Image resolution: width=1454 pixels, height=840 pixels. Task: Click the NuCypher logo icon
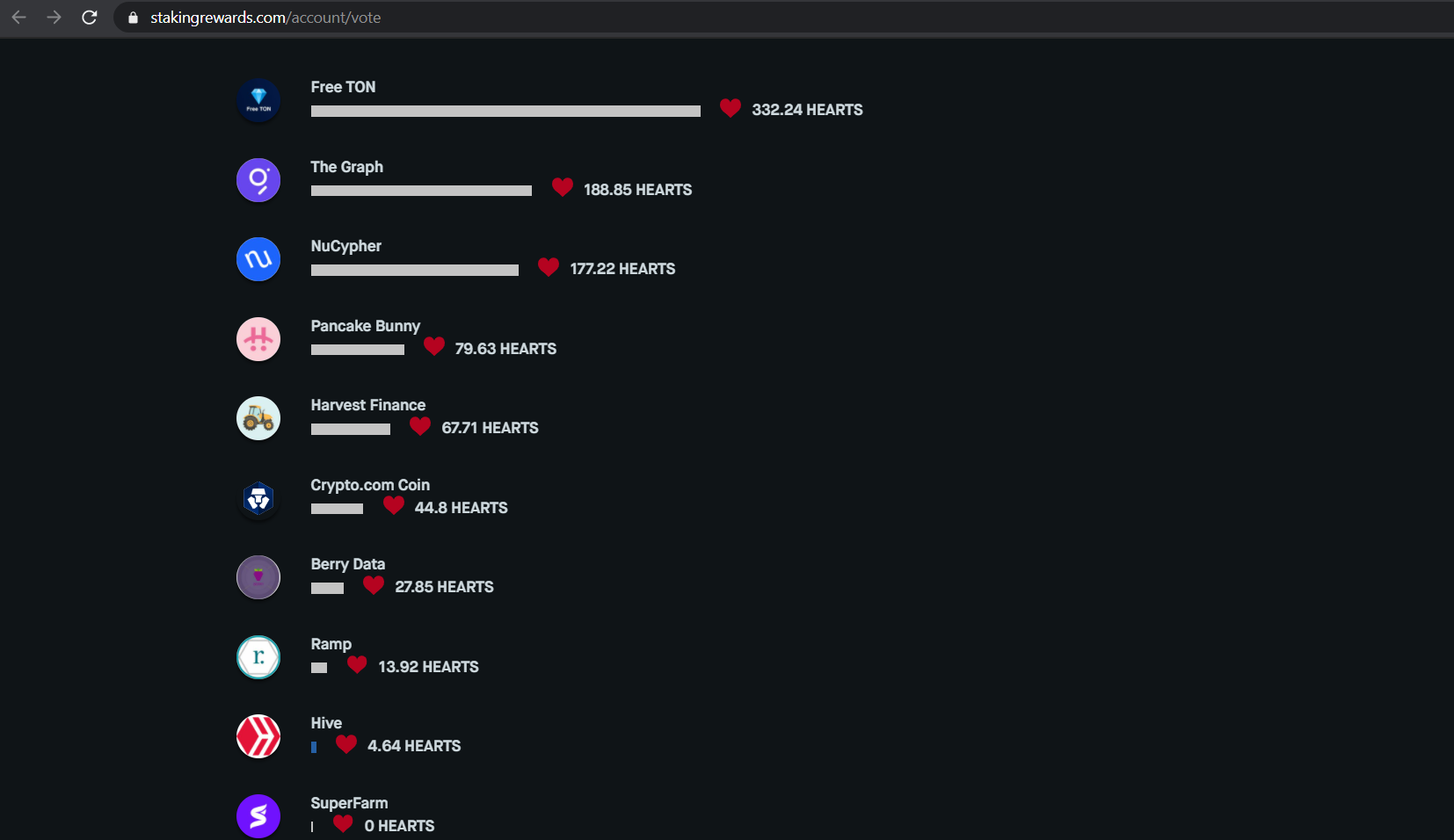pyautogui.click(x=258, y=259)
